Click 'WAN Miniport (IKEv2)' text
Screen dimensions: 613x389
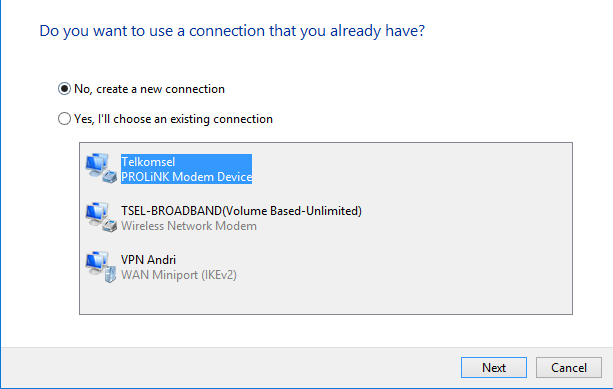point(179,275)
